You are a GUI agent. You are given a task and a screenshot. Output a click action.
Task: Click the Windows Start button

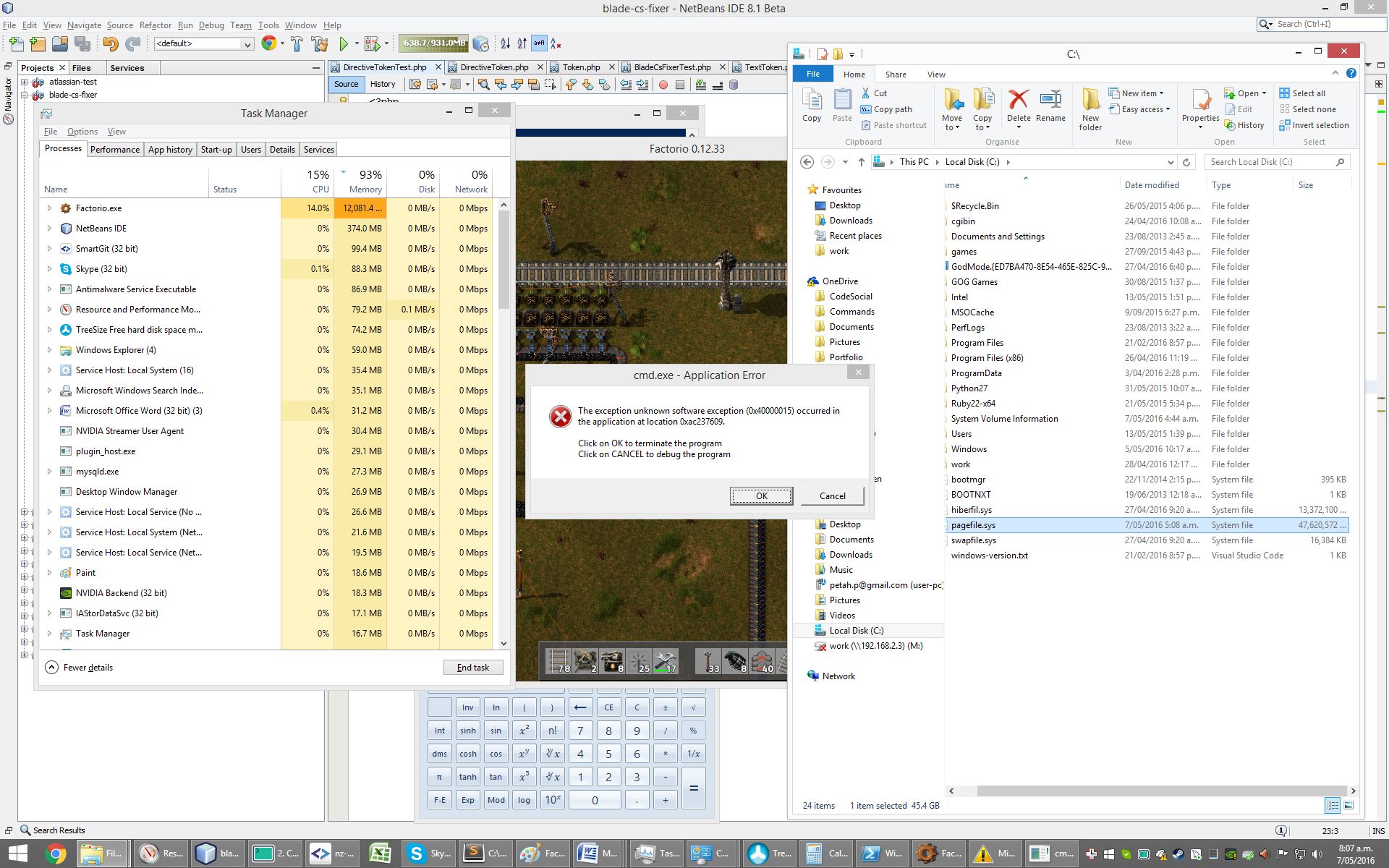pos(18,854)
